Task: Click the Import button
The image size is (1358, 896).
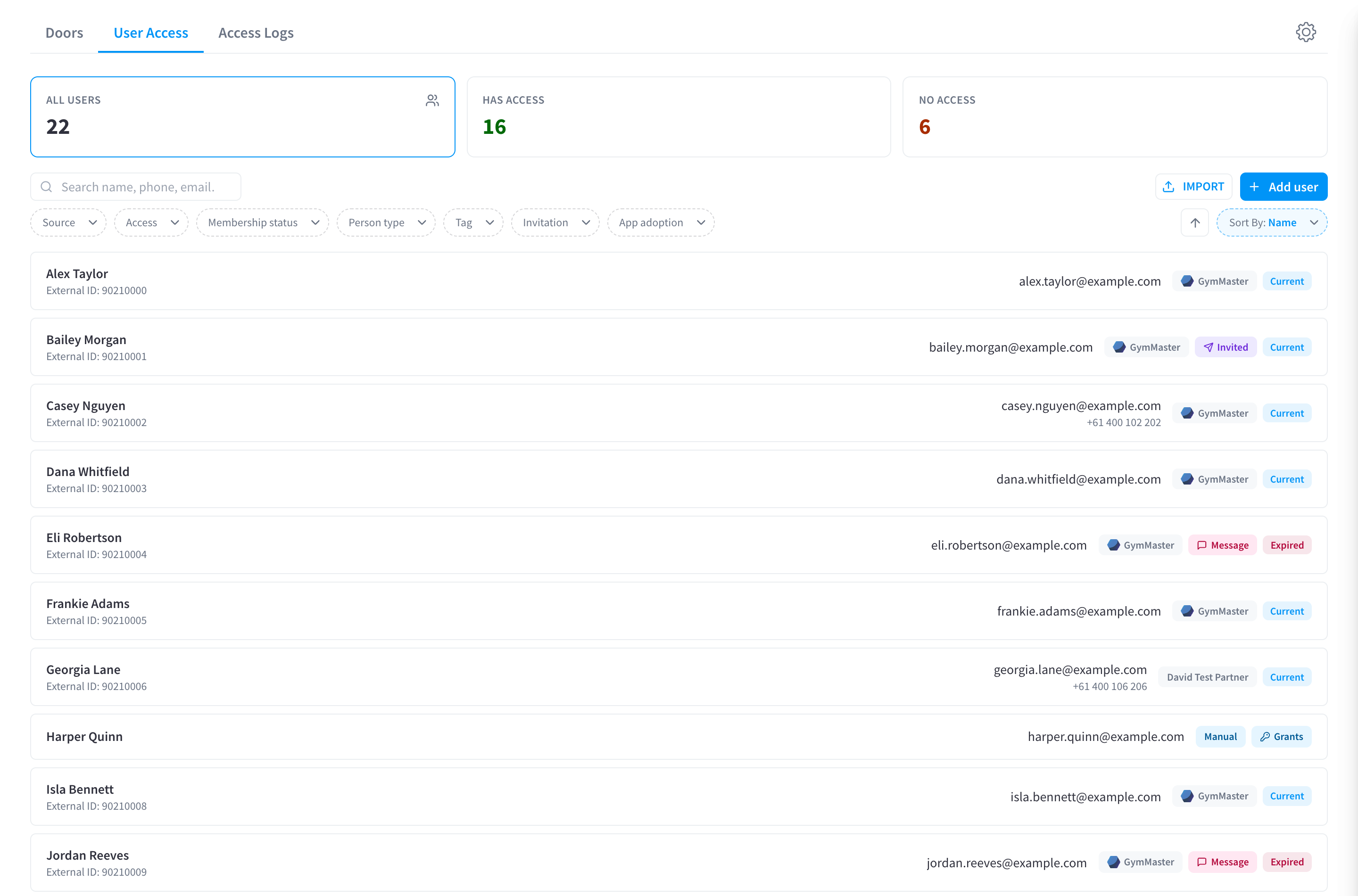Action: point(1193,187)
